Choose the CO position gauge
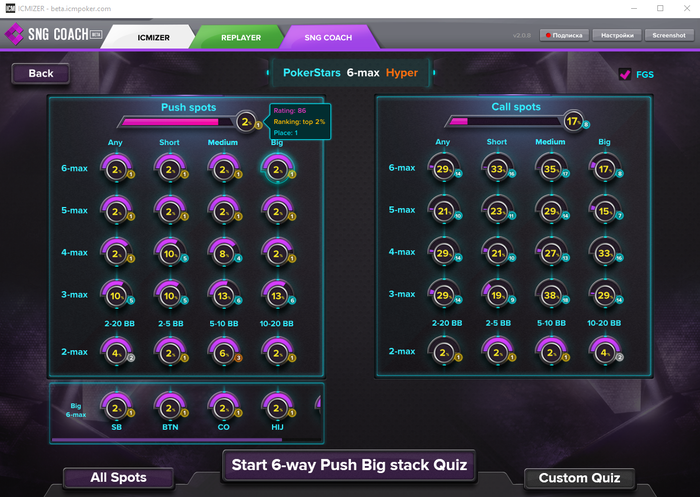This screenshot has width=700, height=497. (x=224, y=407)
